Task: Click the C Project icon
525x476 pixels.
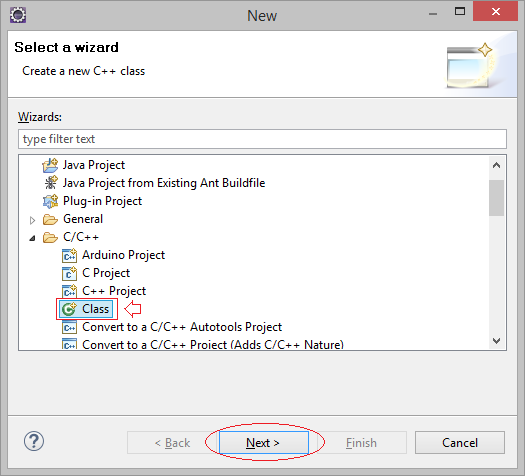Action: click(69, 273)
